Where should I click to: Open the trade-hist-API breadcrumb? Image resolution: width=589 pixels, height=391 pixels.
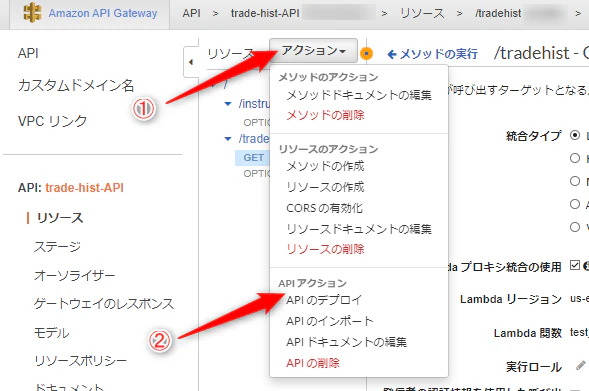(x=265, y=13)
